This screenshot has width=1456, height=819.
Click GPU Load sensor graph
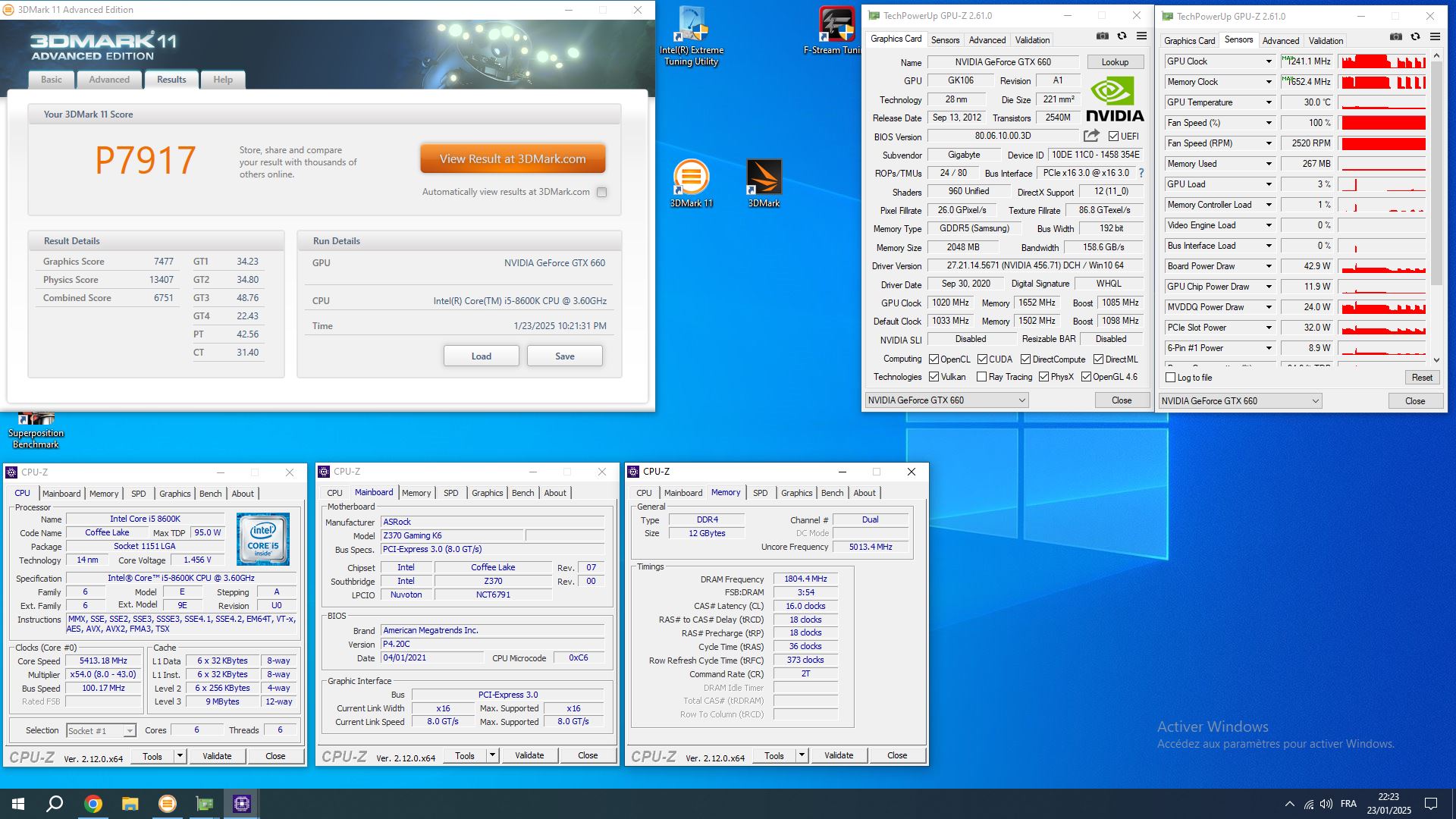pos(1382,184)
